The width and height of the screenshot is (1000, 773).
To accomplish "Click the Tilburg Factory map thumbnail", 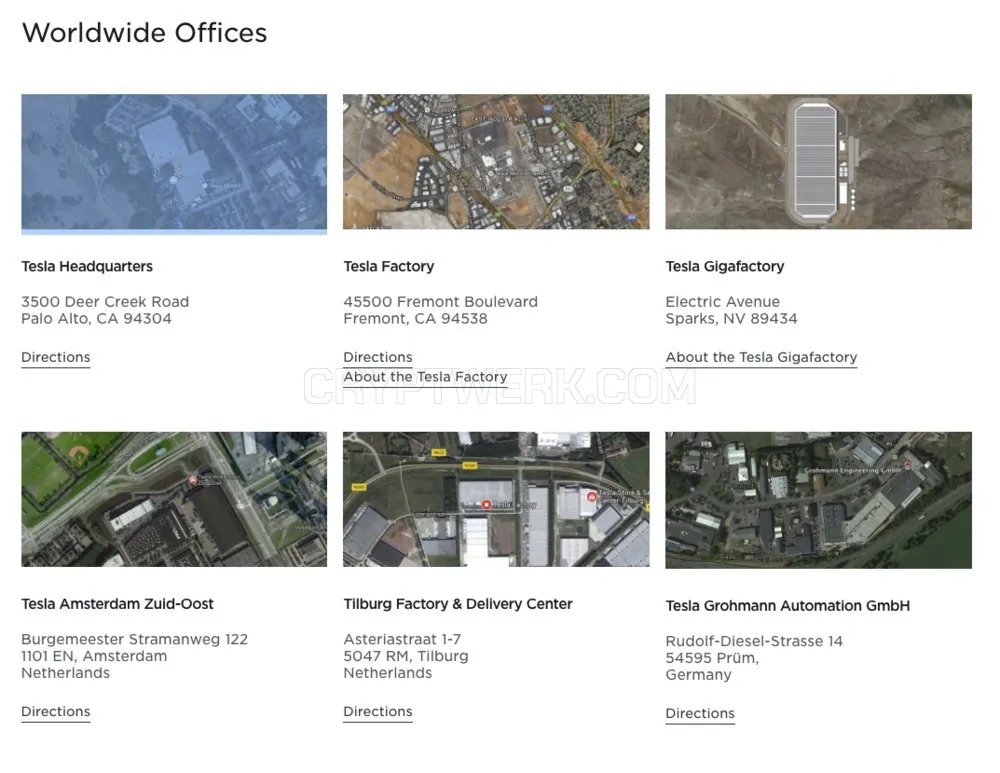I will [x=496, y=499].
